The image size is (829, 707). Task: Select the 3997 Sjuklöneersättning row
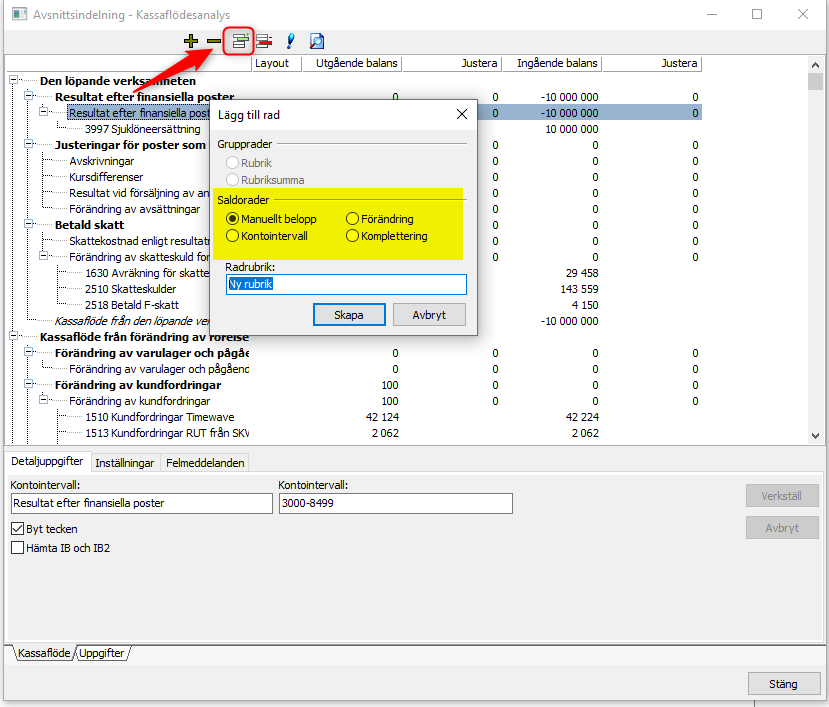coord(143,129)
